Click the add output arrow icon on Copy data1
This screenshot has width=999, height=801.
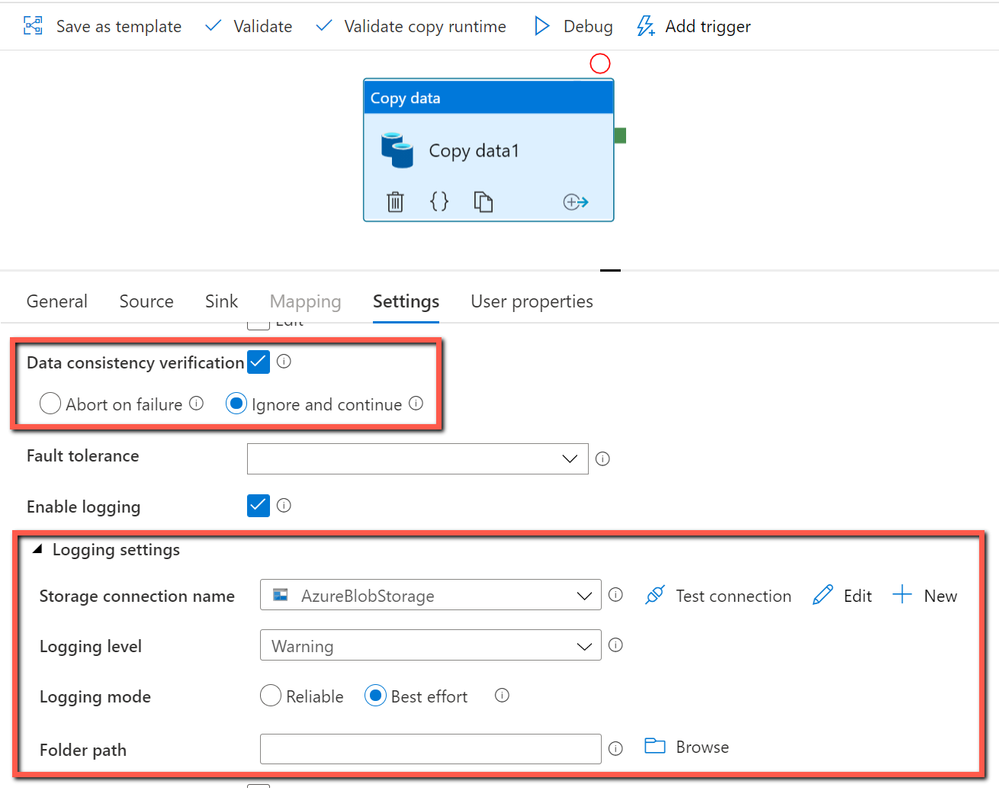click(575, 202)
